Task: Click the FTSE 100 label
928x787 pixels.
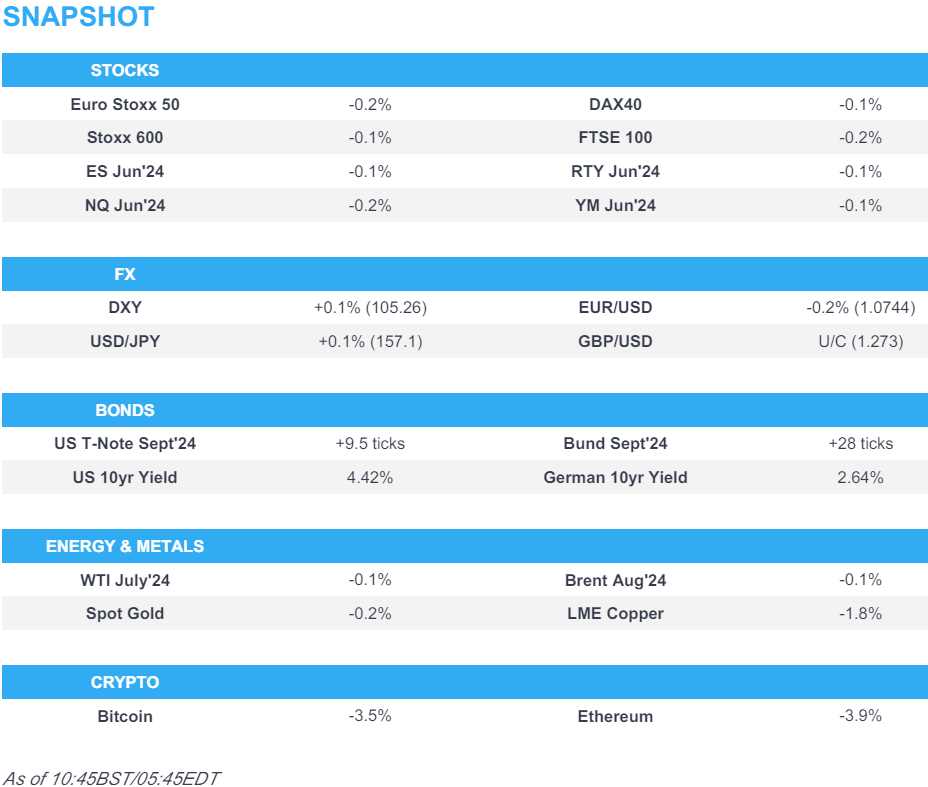Action: pos(615,138)
